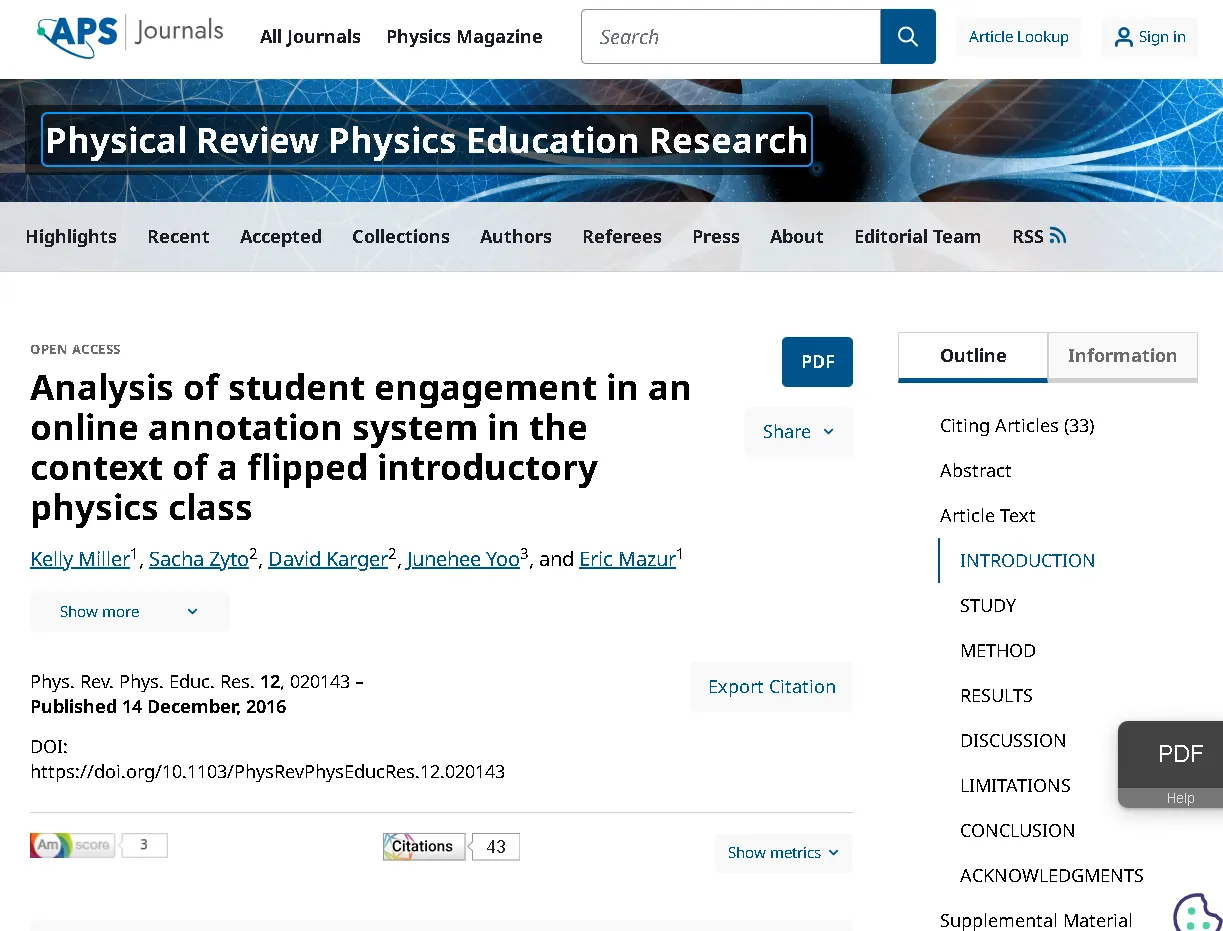This screenshot has width=1223, height=931.
Task: Click the blue PDF download button
Action: click(x=817, y=362)
